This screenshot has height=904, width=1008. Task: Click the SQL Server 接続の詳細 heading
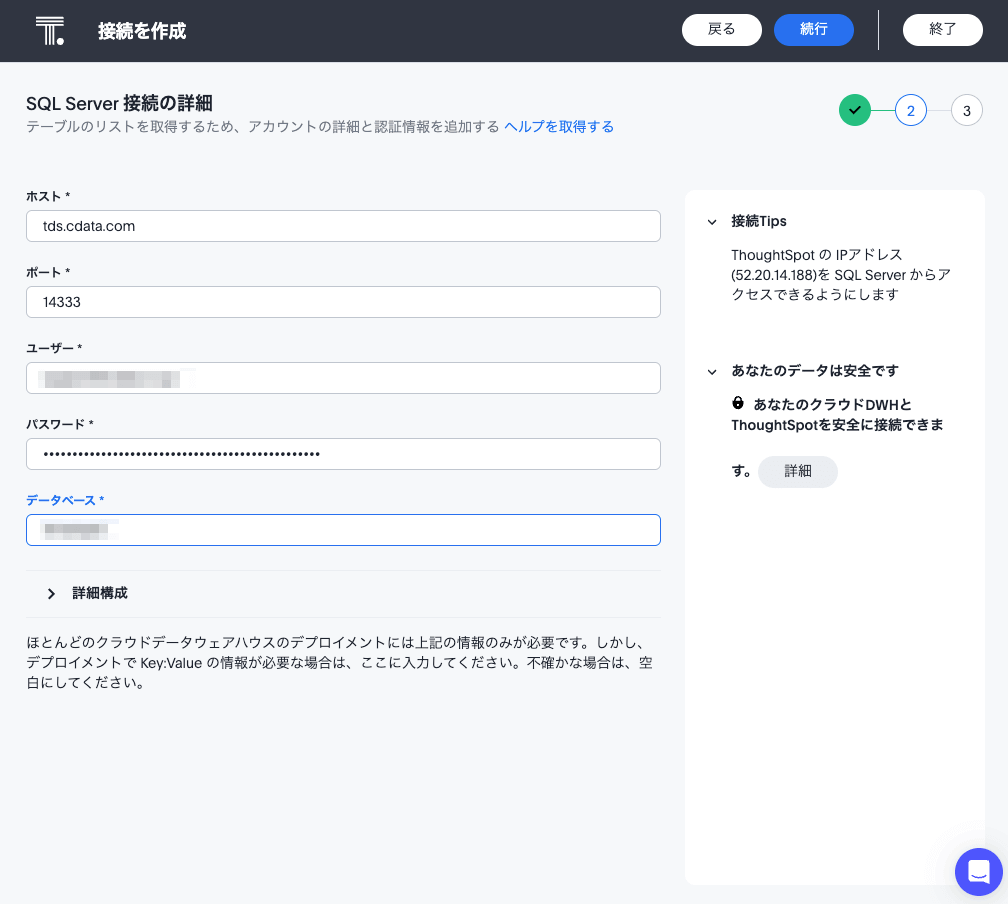pyautogui.click(x=119, y=104)
